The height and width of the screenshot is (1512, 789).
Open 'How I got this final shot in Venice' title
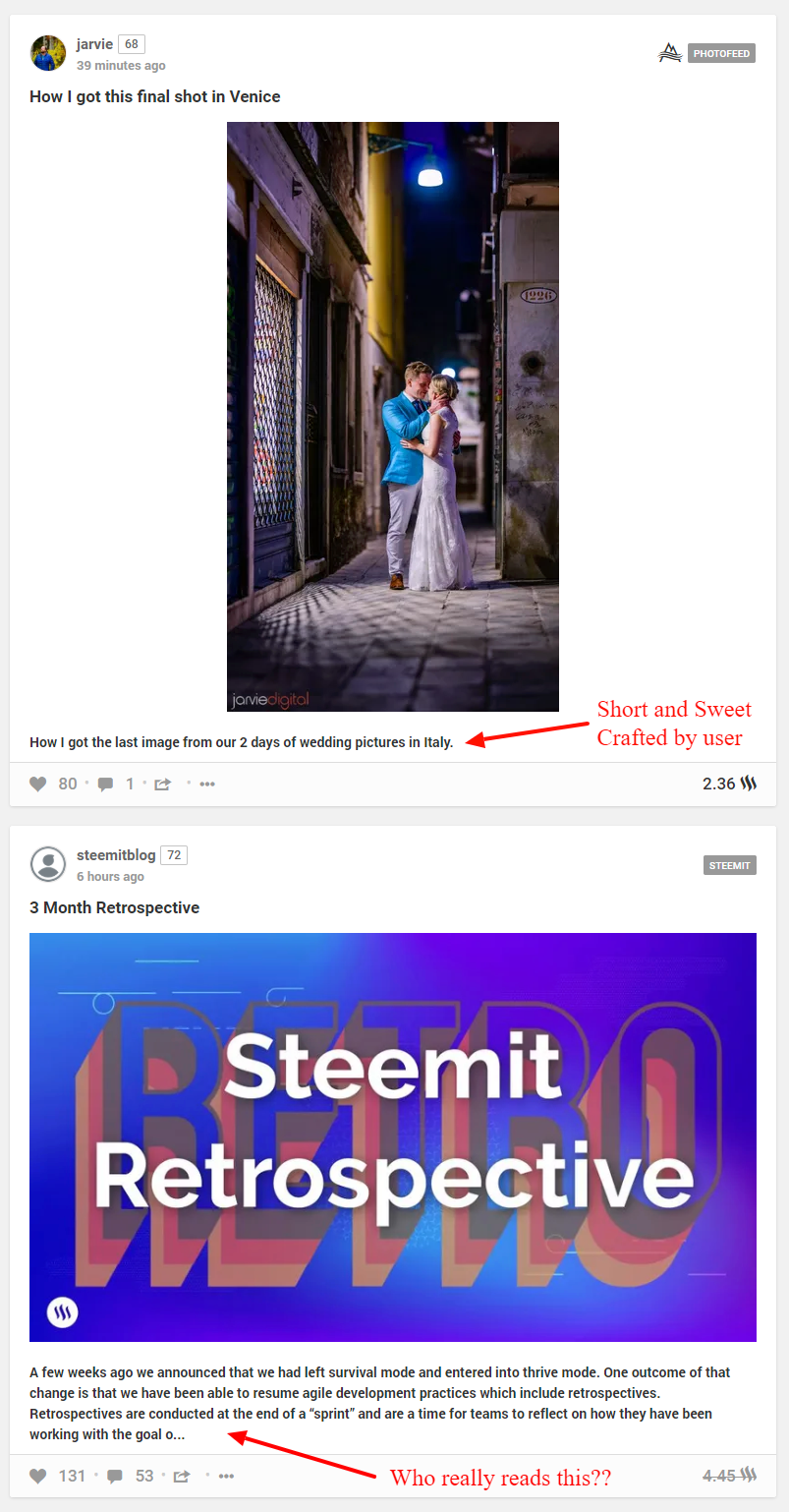click(x=155, y=96)
